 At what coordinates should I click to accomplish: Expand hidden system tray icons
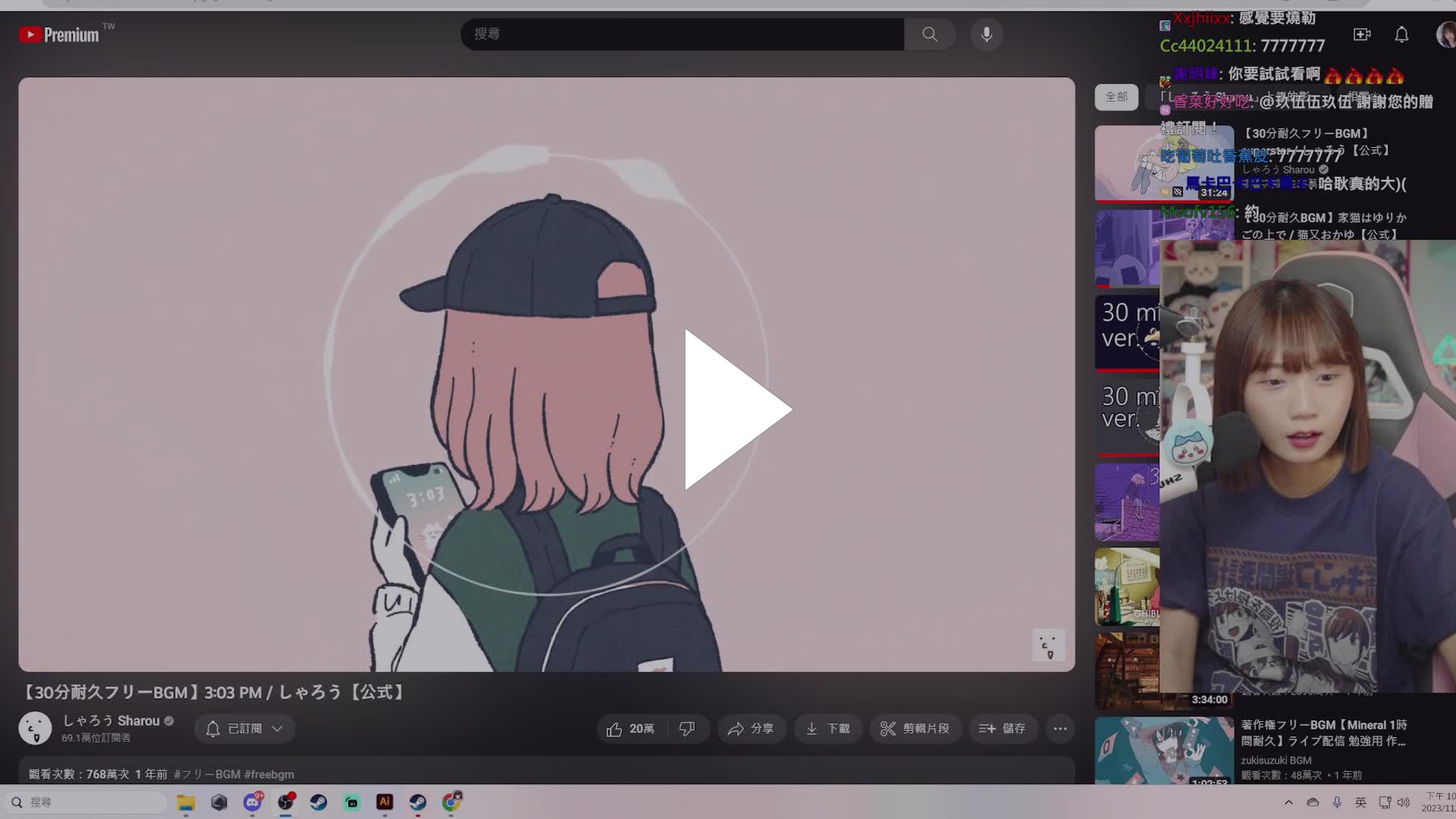click(1288, 802)
